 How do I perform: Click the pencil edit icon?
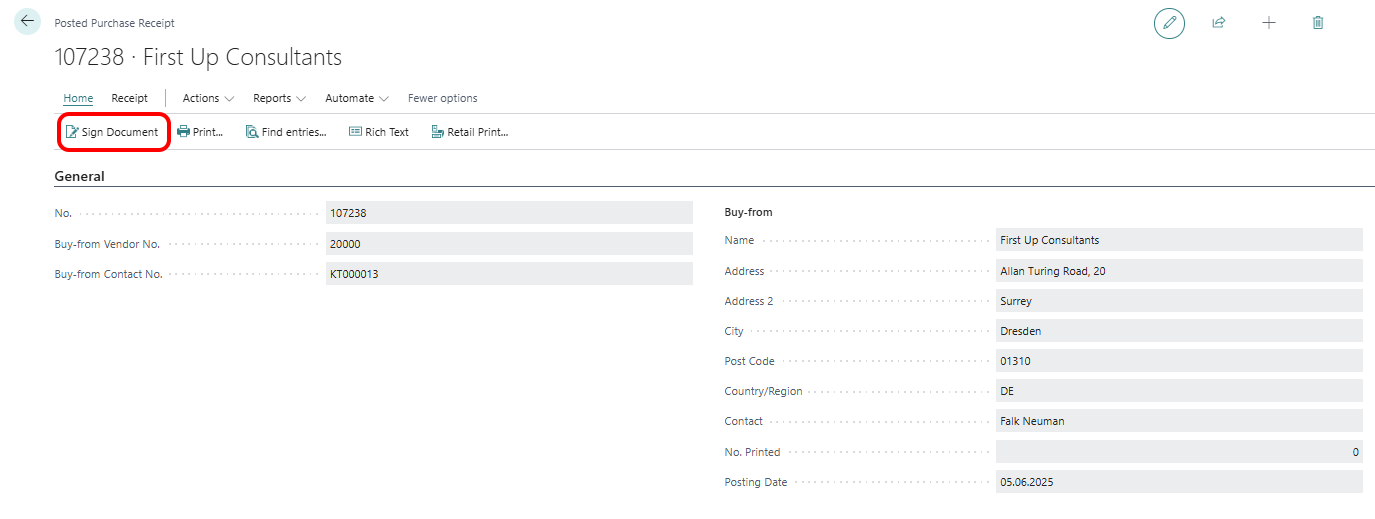point(1169,23)
